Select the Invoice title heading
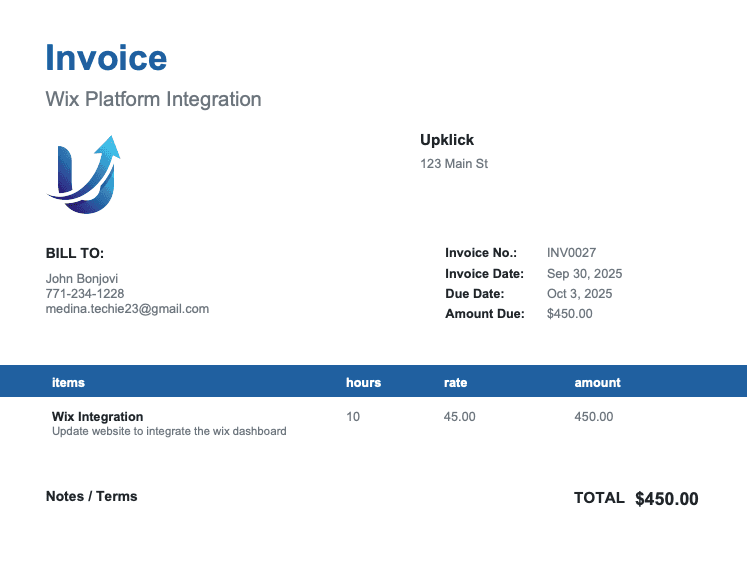This screenshot has width=747, height=570. pyautogui.click(x=106, y=58)
